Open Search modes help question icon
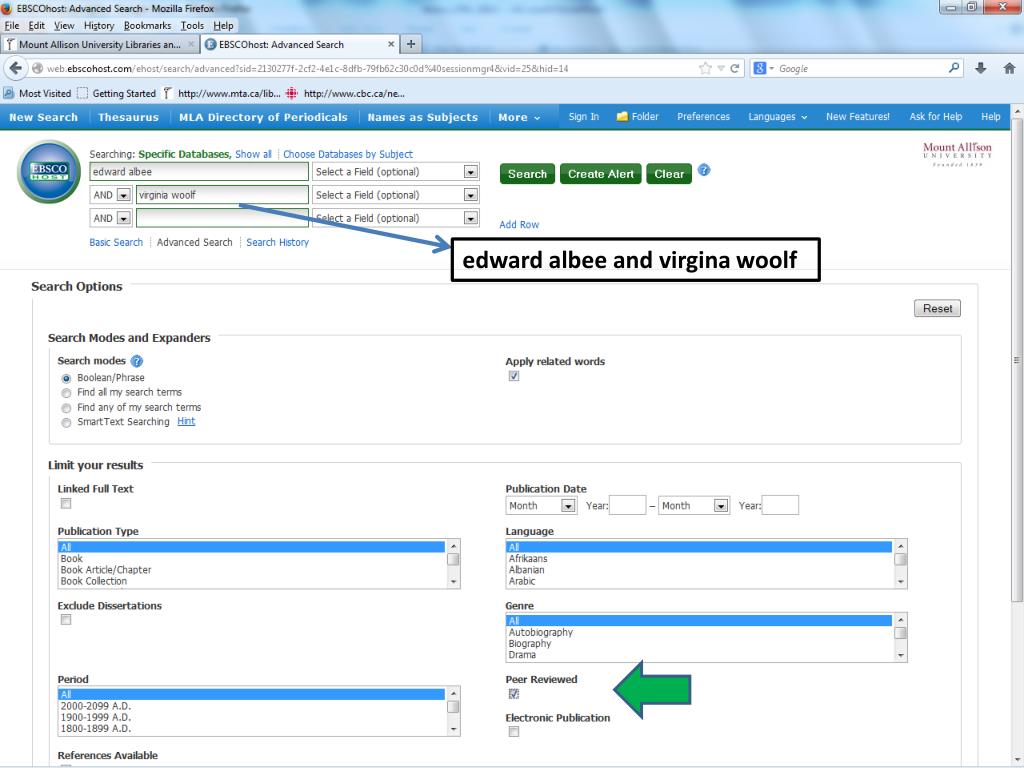1024x768 pixels. click(x=136, y=361)
